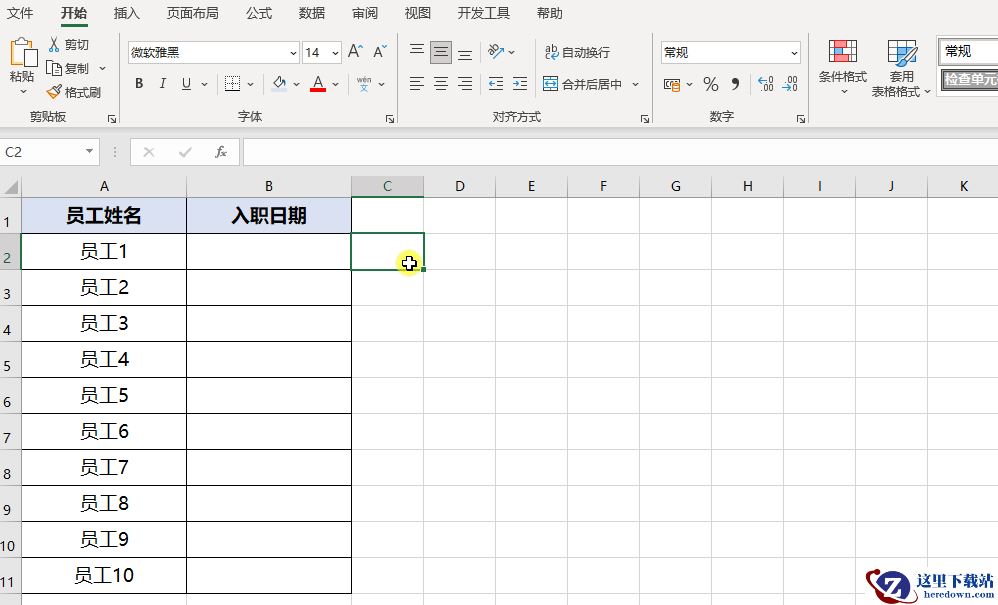Toggle wrap text (自动换行)
This screenshot has width=998, height=605.
[577, 52]
